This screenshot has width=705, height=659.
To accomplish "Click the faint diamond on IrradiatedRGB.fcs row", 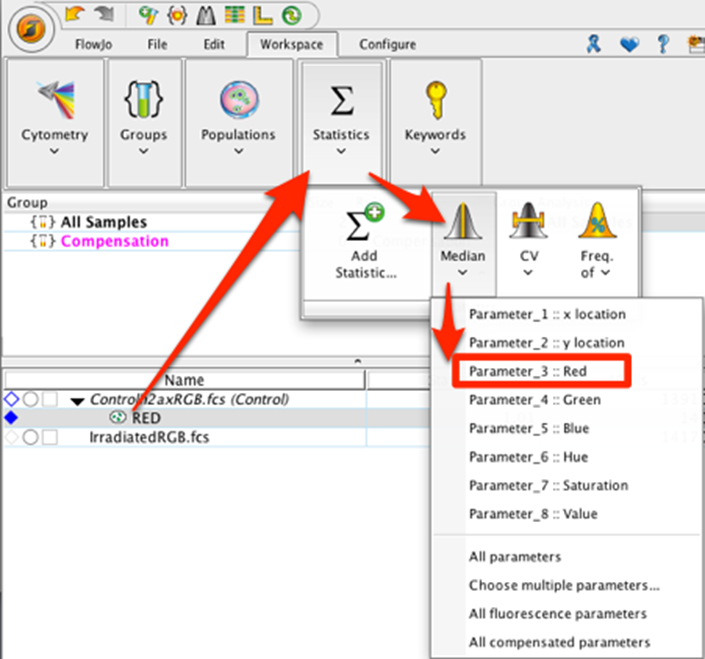I will [x=11, y=437].
